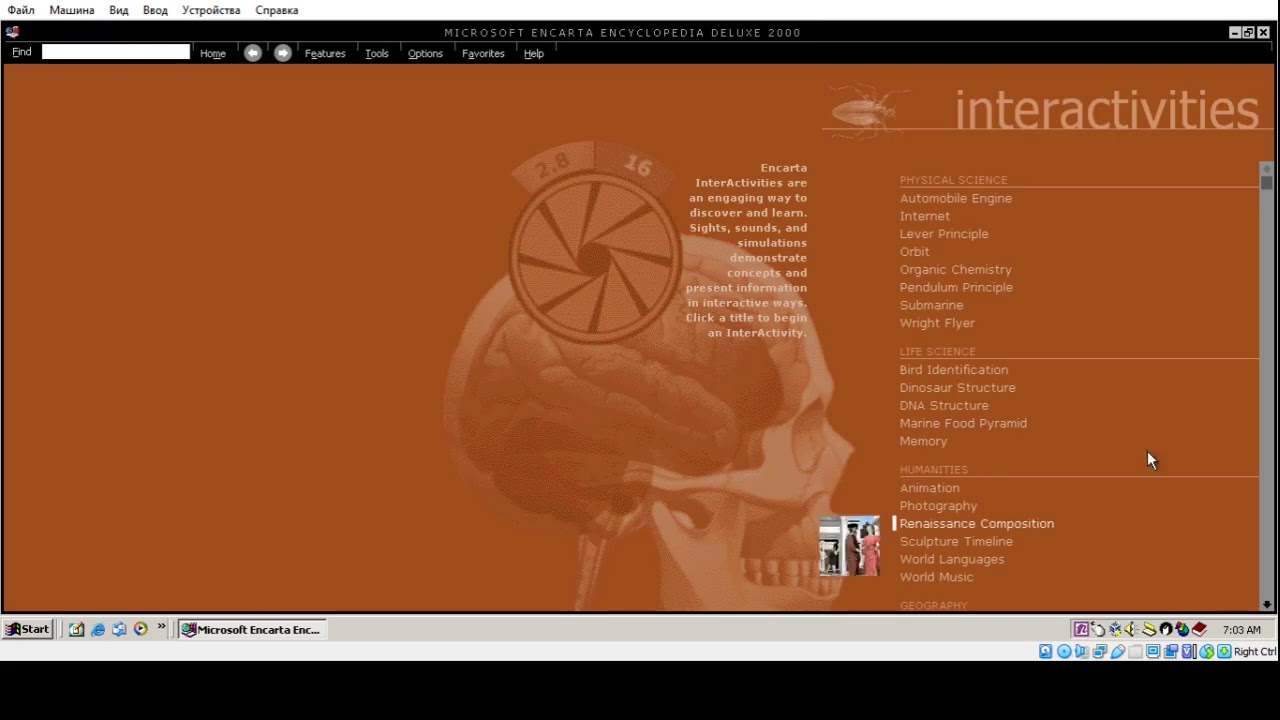Click the VirtualBox keyboard capture arrow icon
The image size is (1280, 720).
point(1224,651)
